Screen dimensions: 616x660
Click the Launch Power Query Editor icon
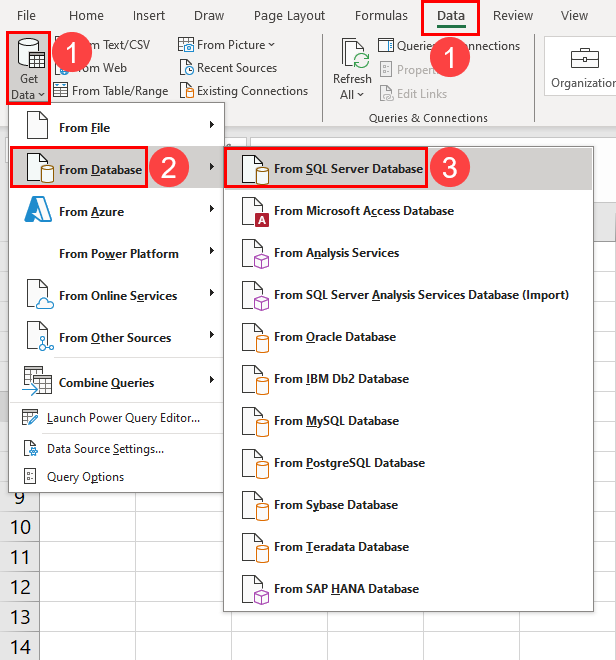point(29,418)
